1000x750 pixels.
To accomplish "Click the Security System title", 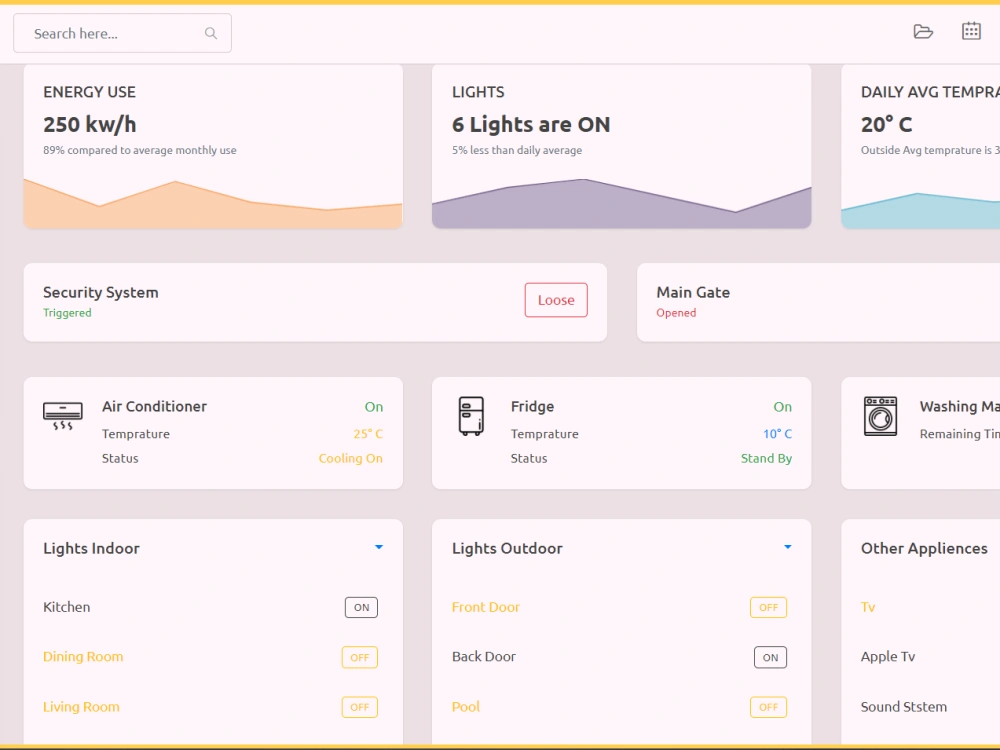I will point(101,293).
